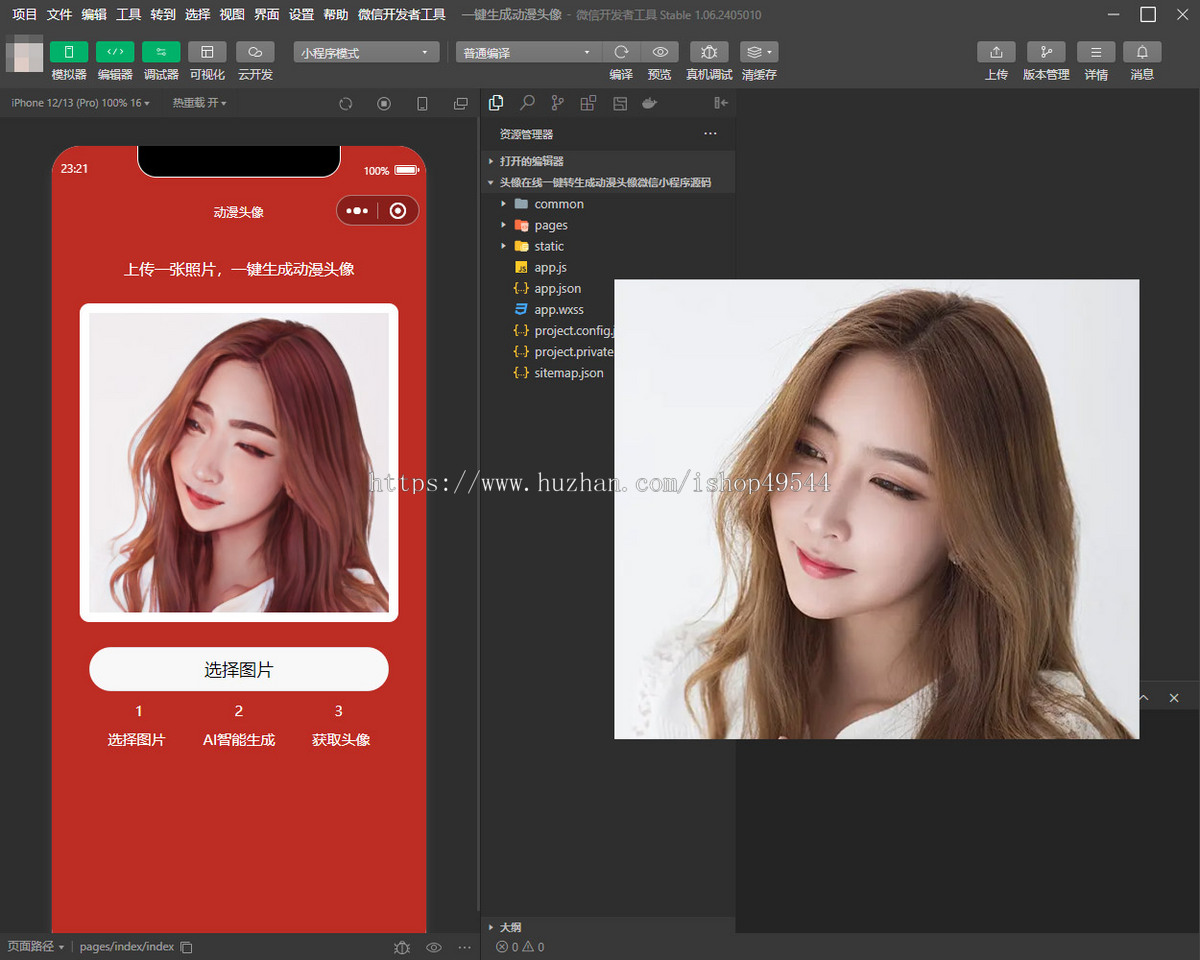1200x960 pixels.
Task: Click the Preview (预览) eye icon
Action: tap(660, 52)
